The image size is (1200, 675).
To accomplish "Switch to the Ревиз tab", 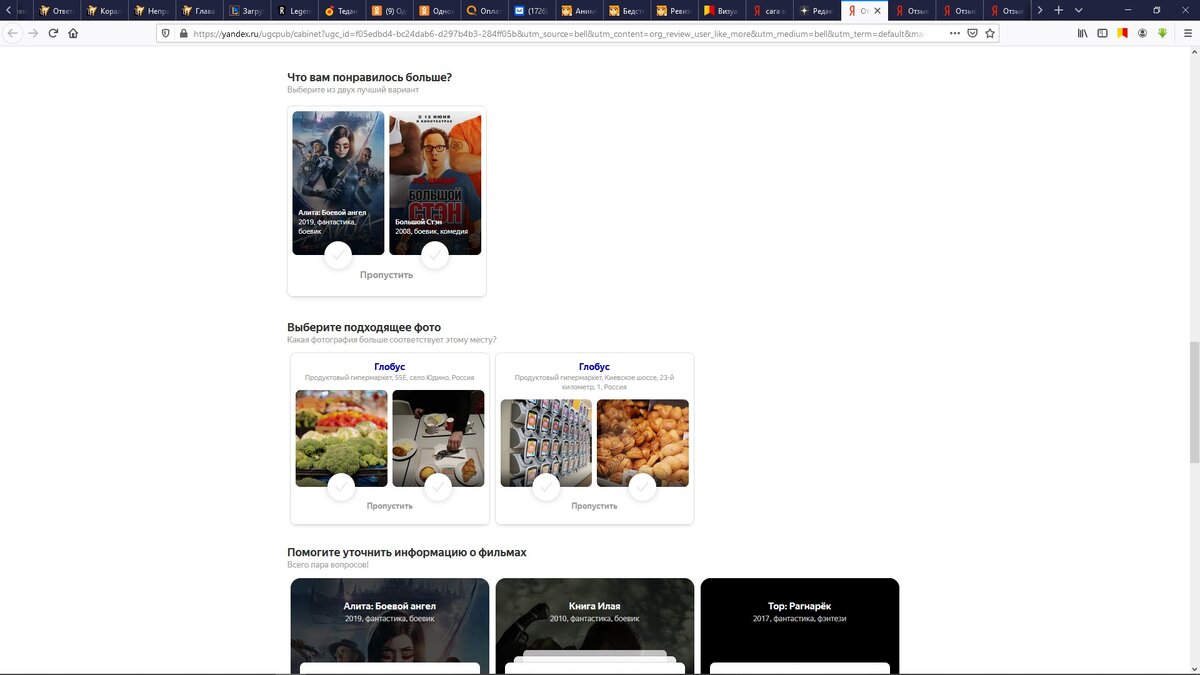I will pos(672,10).
